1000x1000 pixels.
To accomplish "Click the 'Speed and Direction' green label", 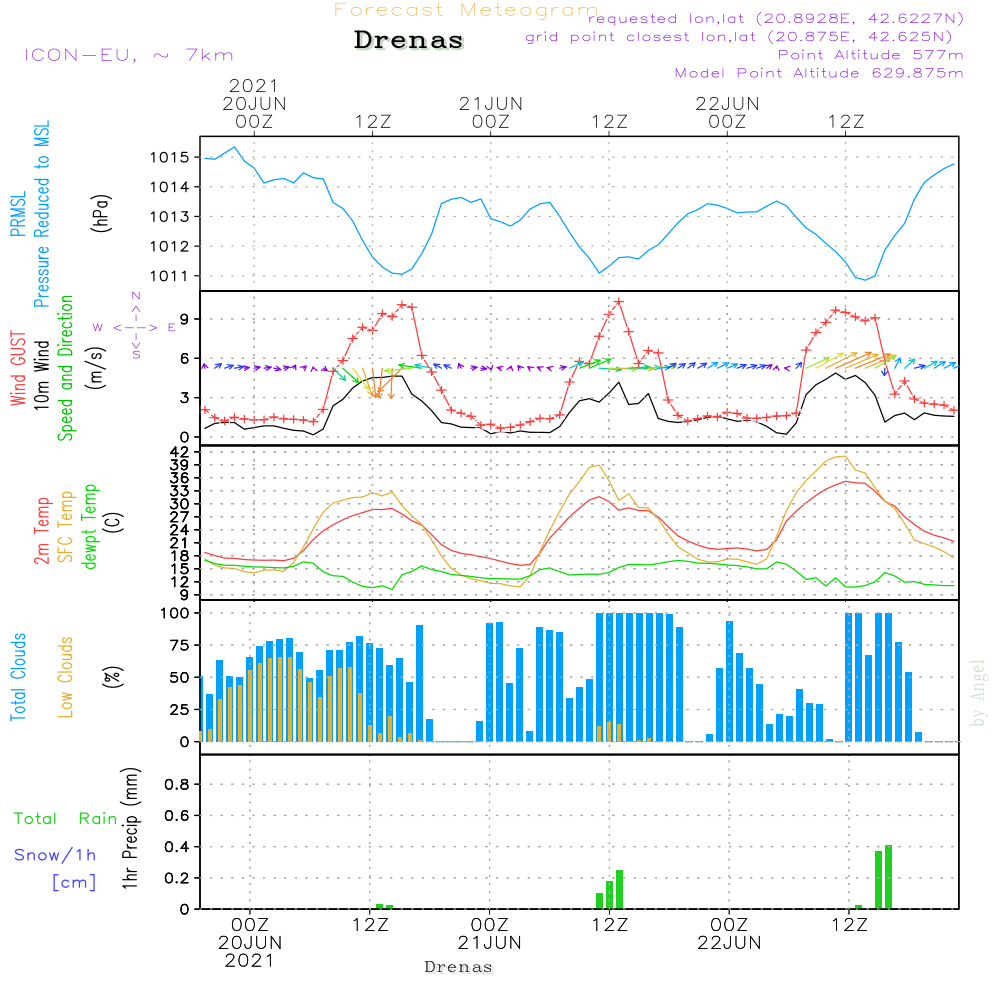I will (x=66, y=368).
